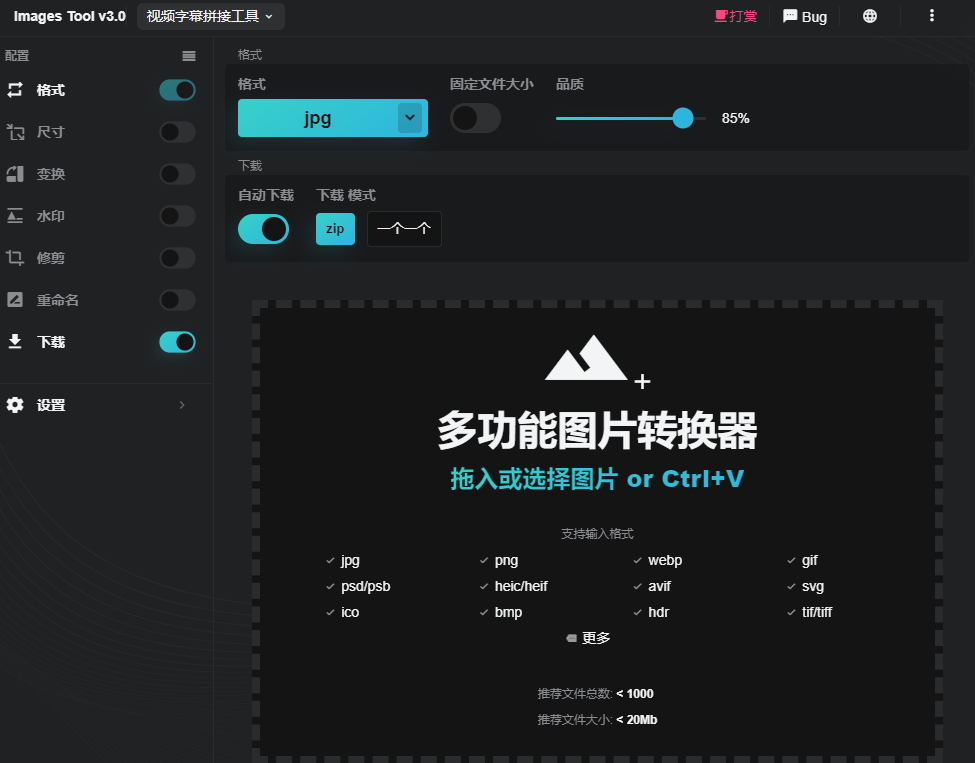Click the 水印 watermark icon
975x763 pixels.
[x=15, y=216]
